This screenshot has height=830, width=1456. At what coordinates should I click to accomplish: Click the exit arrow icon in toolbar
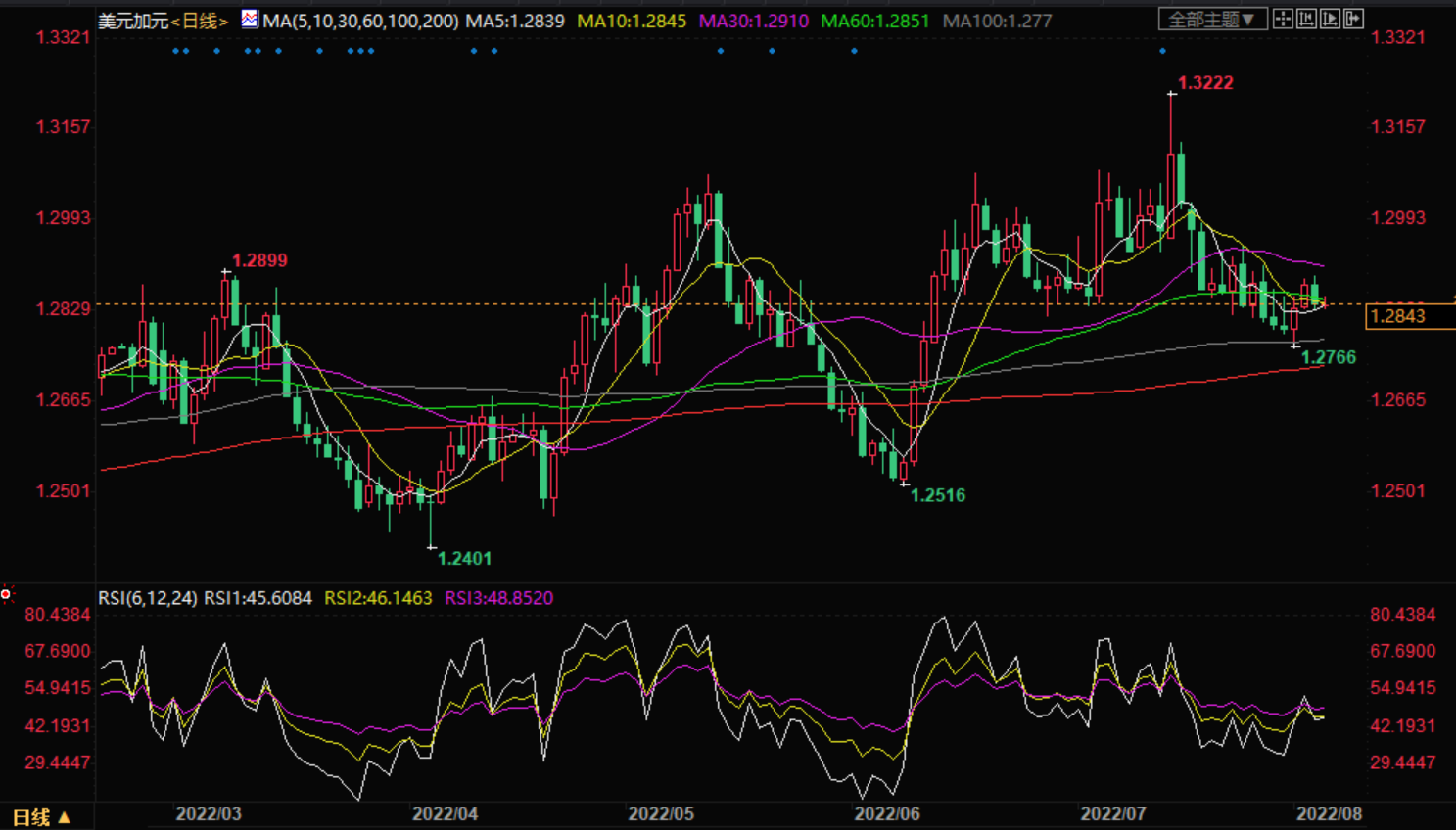coord(1353,19)
